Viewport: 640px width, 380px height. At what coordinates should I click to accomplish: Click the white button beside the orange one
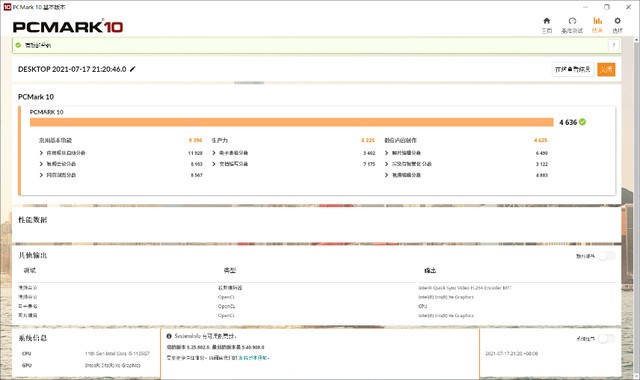(x=573, y=69)
